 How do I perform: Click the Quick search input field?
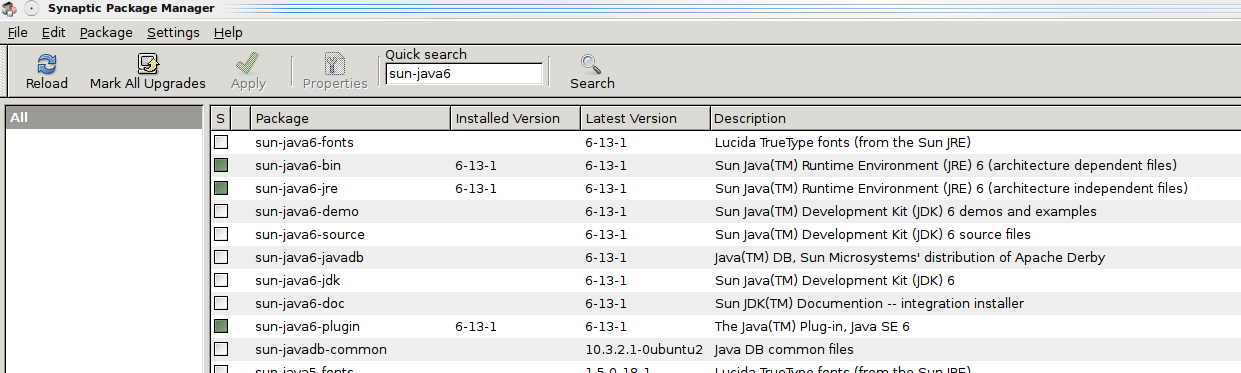(464, 74)
